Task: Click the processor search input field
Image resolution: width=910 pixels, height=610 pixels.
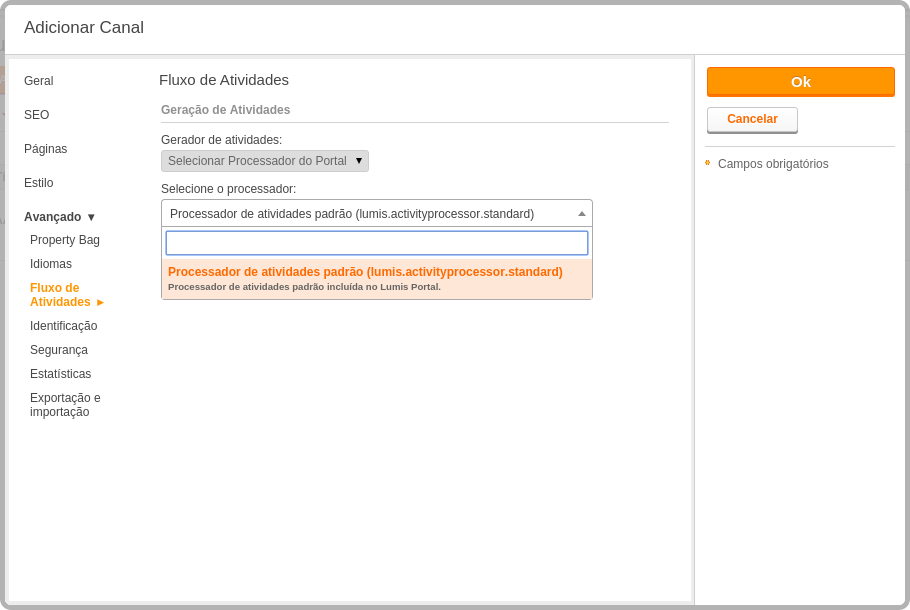Action: [377, 243]
